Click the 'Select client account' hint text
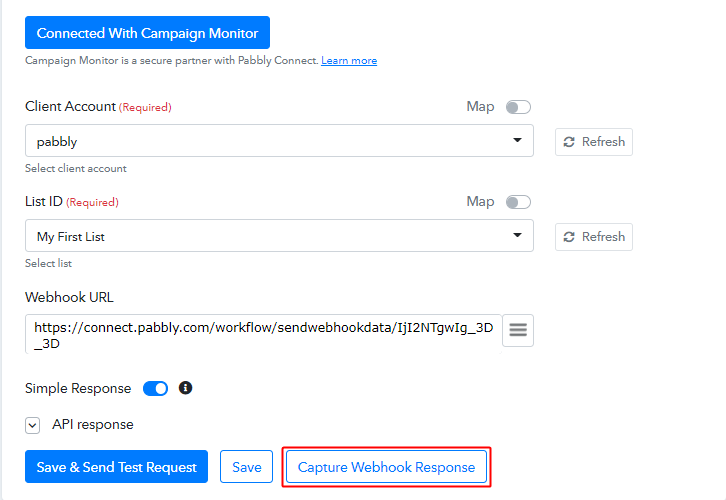Viewport: 726px width, 500px height. click(x=75, y=169)
